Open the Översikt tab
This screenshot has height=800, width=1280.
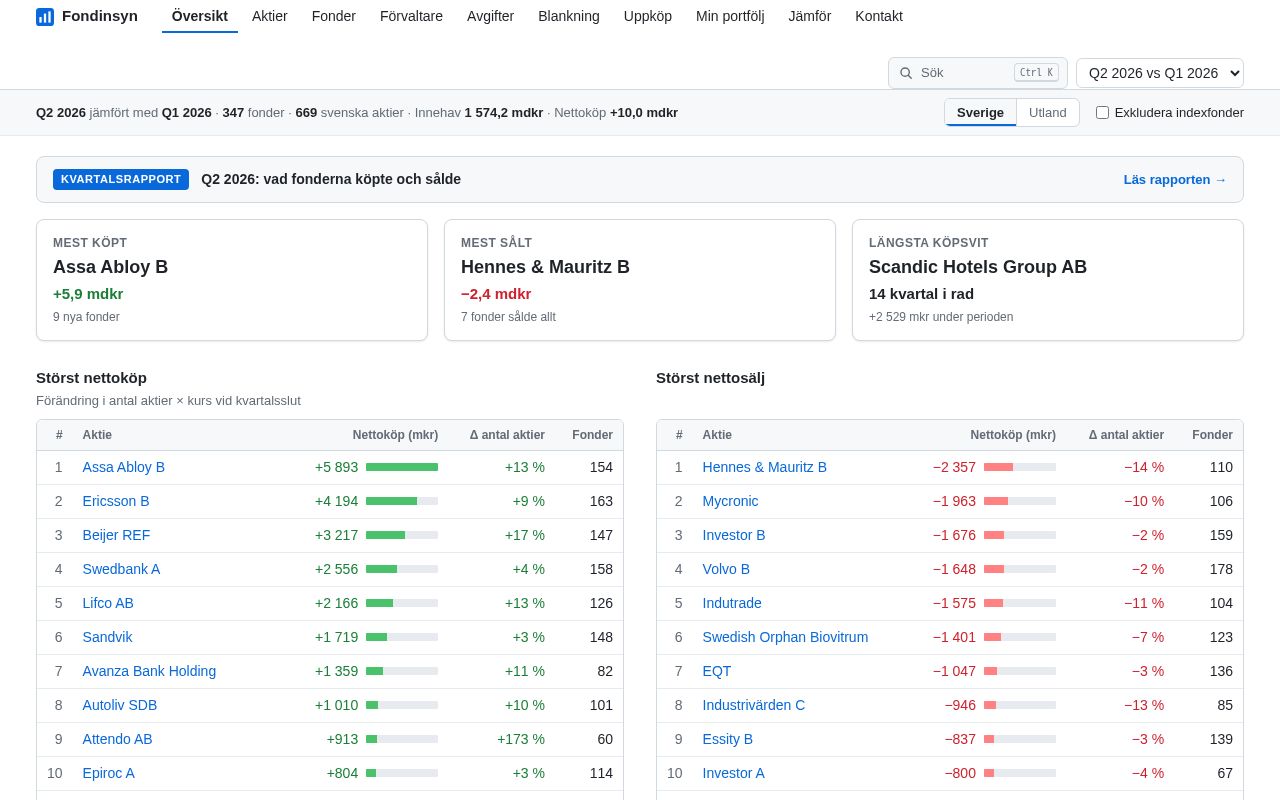pos(200,16)
